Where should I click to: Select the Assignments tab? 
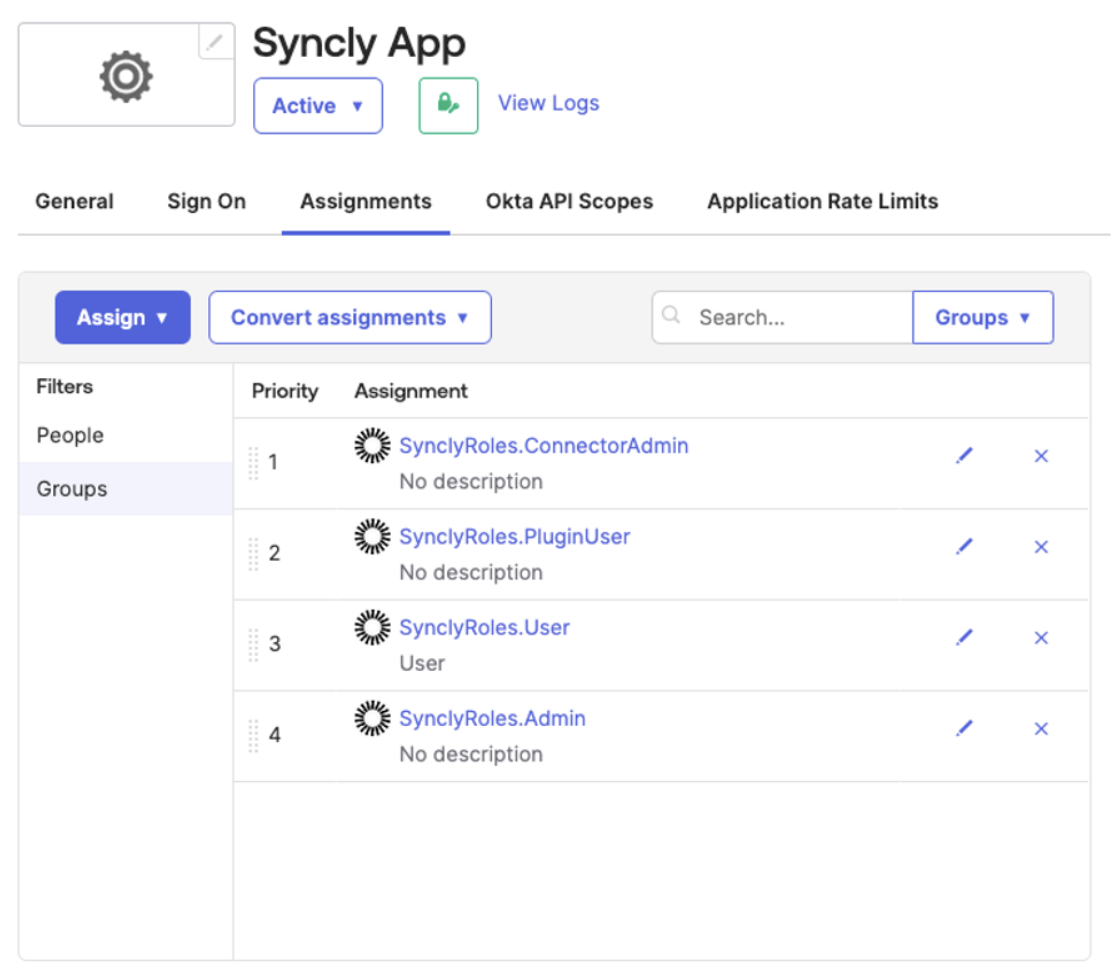pyautogui.click(x=366, y=201)
